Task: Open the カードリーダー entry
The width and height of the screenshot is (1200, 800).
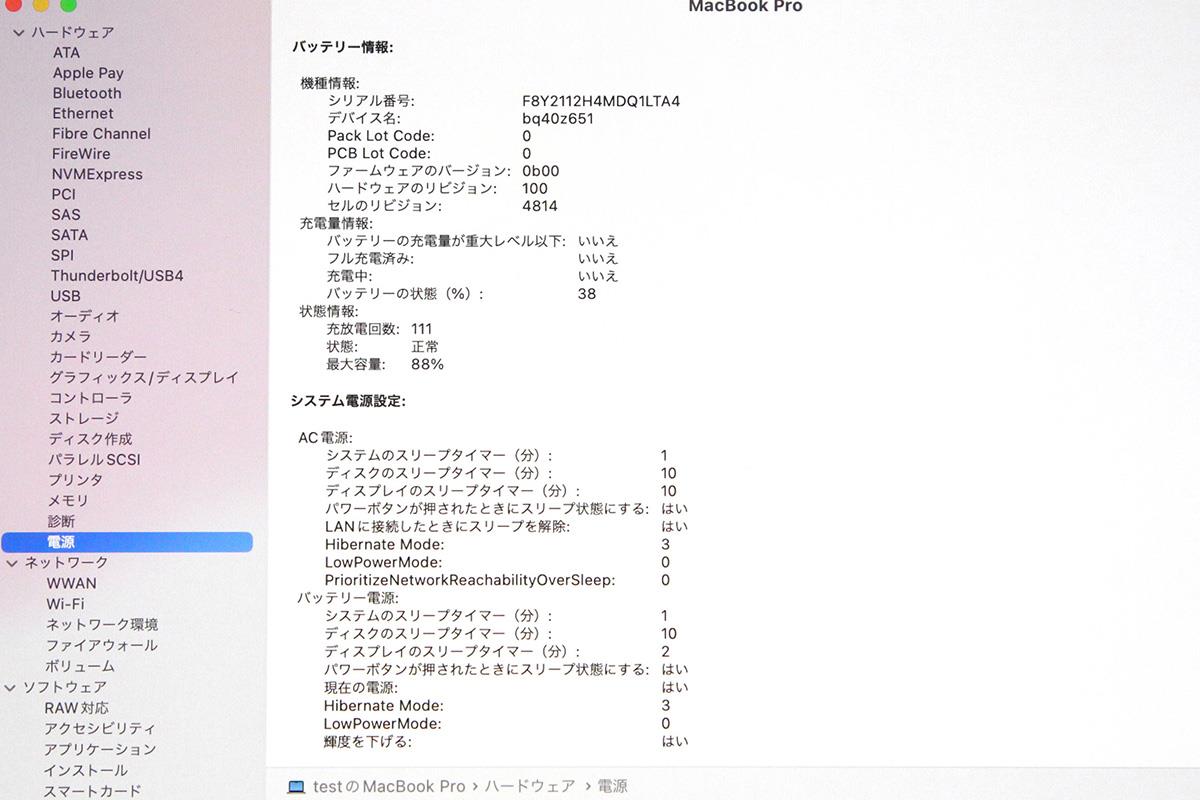Action: (98, 357)
